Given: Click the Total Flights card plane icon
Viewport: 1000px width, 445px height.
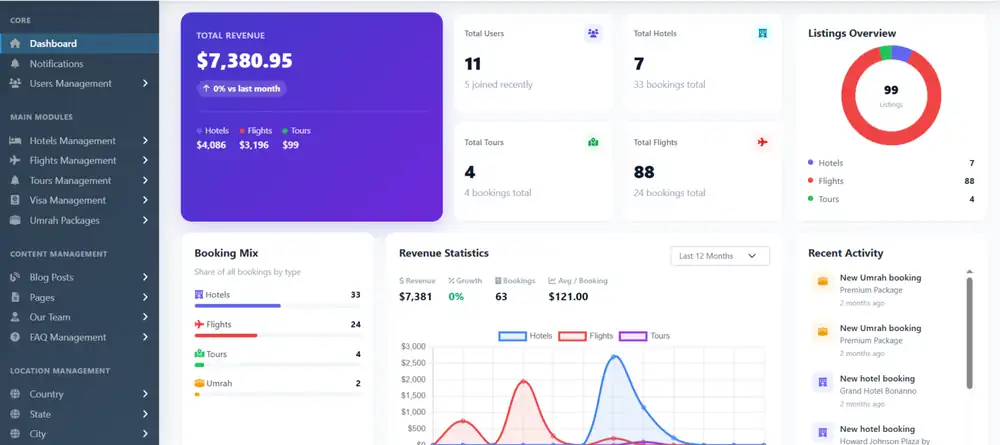Looking at the screenshot, I should [762, 142].
